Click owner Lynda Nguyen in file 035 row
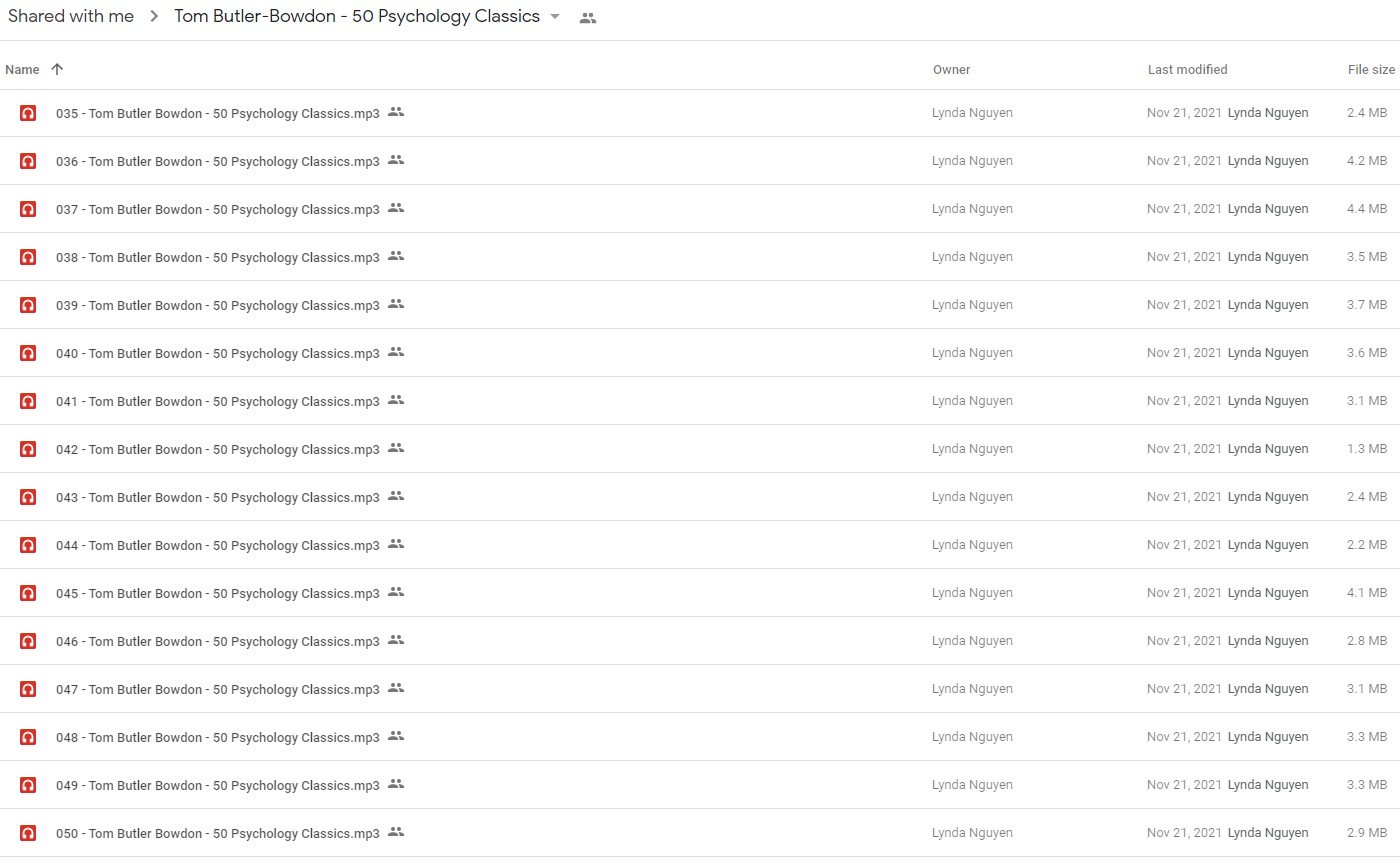Screen dimensions: 1400x863 972,113
